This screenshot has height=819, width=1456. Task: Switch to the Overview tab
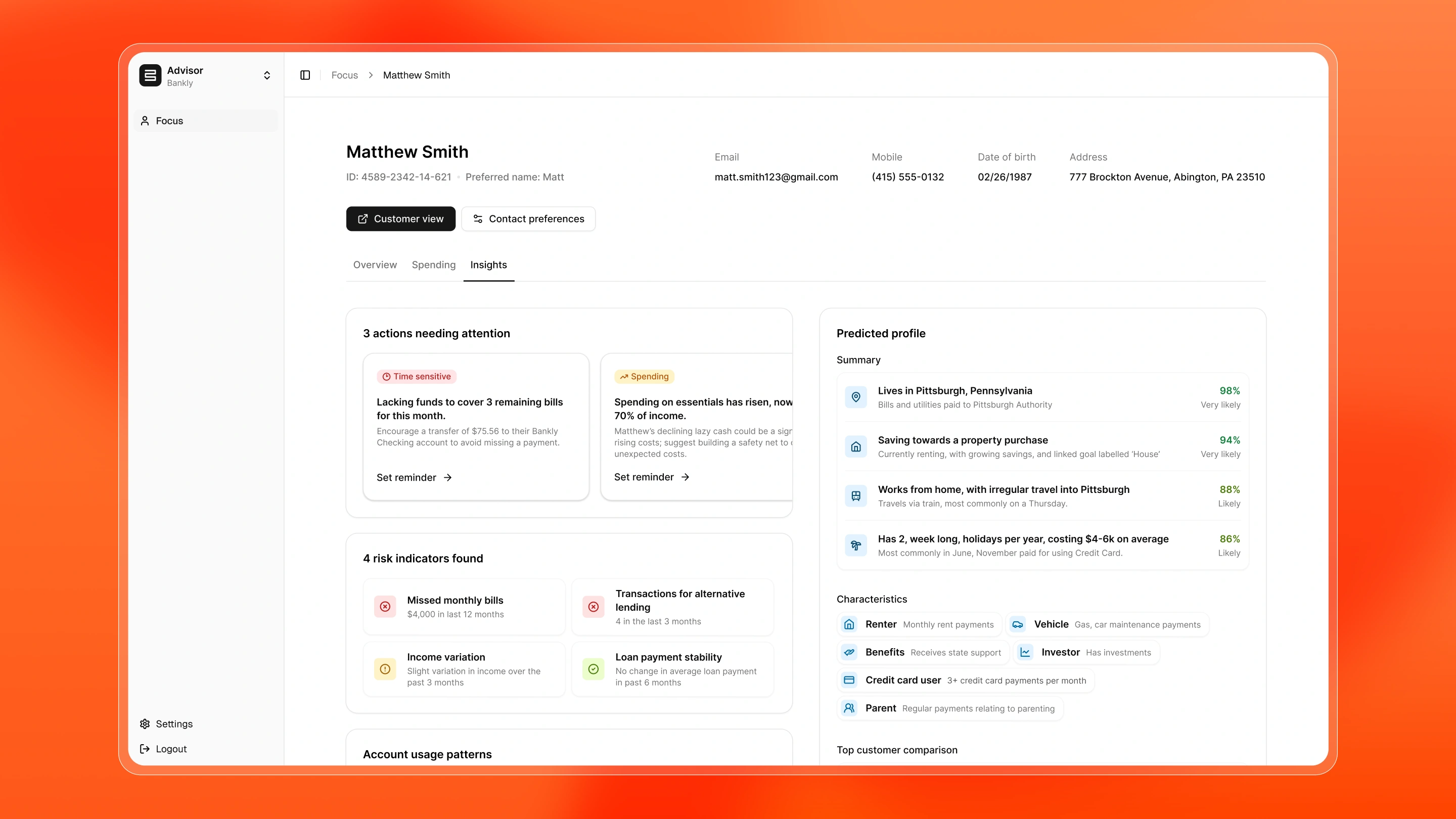tap(375, 264)
